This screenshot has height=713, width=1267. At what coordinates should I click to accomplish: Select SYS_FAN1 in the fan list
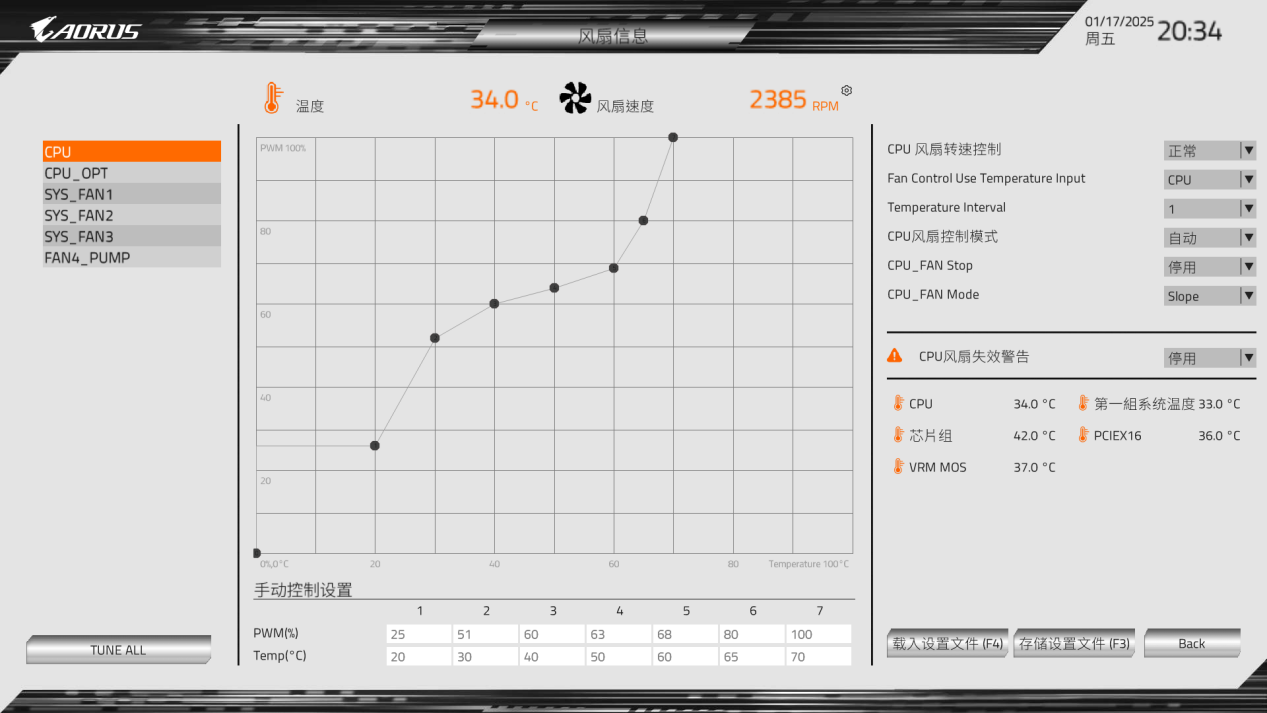131,194
